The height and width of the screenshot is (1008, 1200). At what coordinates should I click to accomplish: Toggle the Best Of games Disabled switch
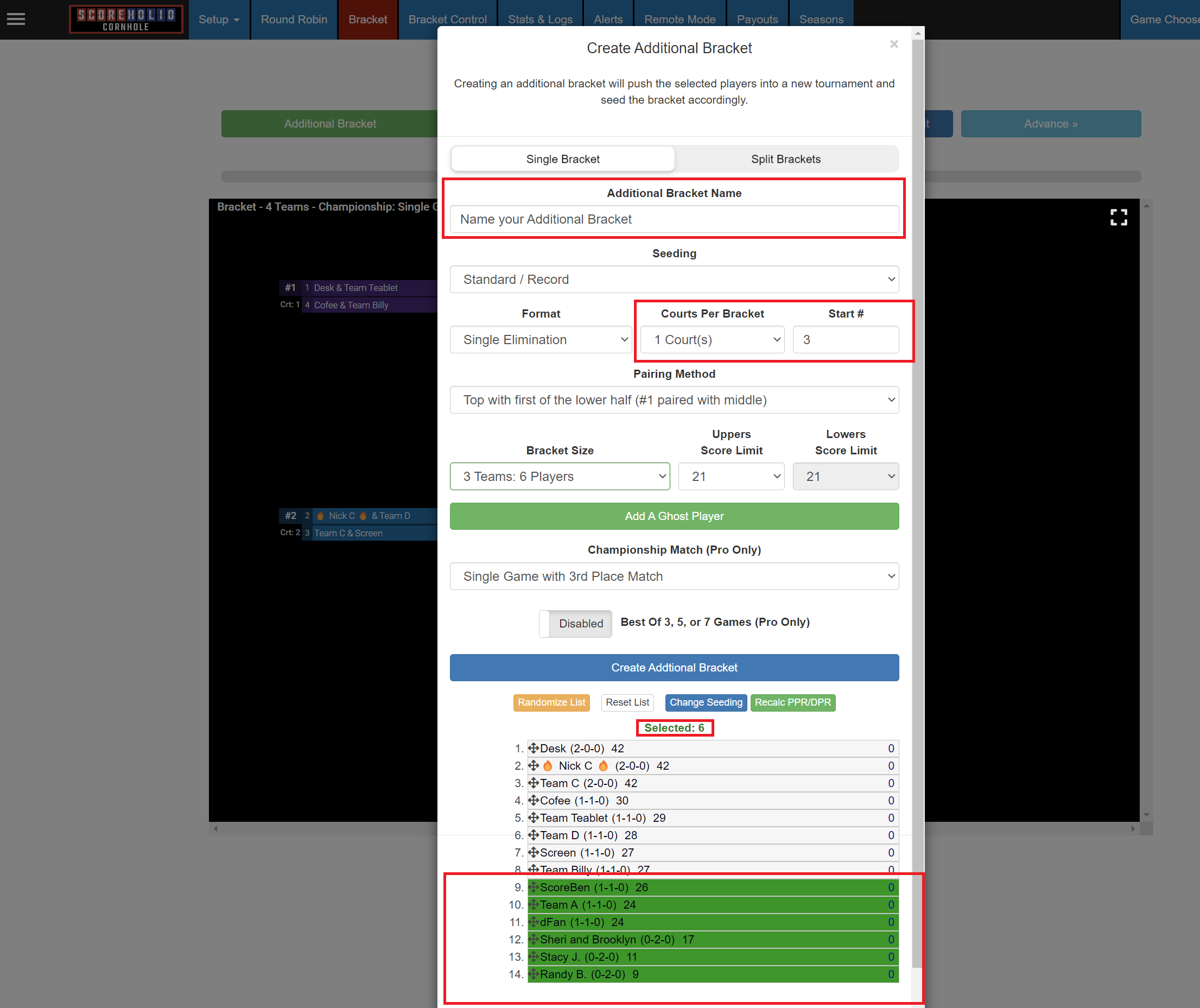pos(575,624)
